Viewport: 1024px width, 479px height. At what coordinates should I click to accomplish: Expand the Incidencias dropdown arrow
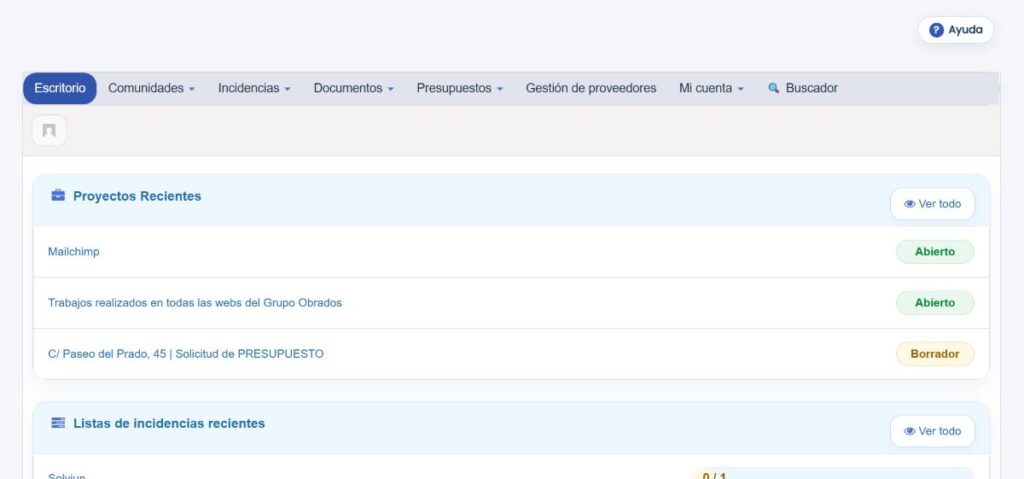point(287,90)
